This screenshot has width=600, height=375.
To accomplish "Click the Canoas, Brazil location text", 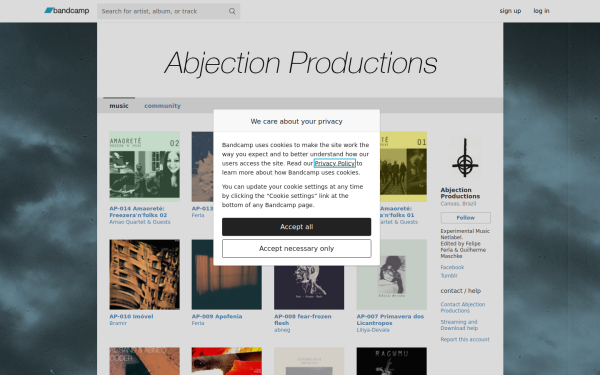I will 458,204.
